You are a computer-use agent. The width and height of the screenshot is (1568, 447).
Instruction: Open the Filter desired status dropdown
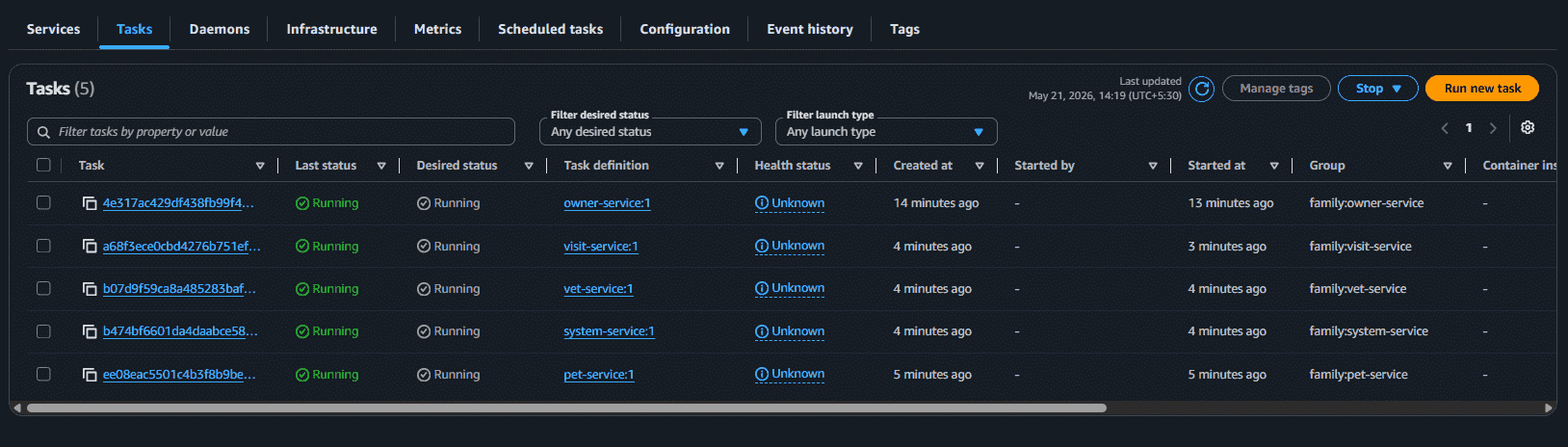(x=650, y=132)
